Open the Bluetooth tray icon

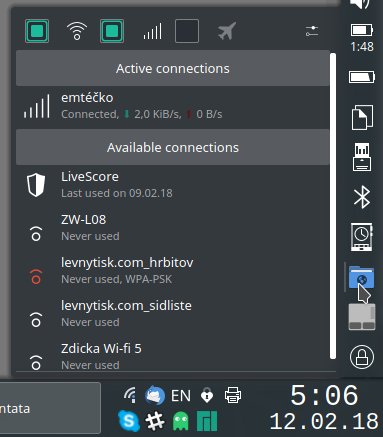[362, 197]
